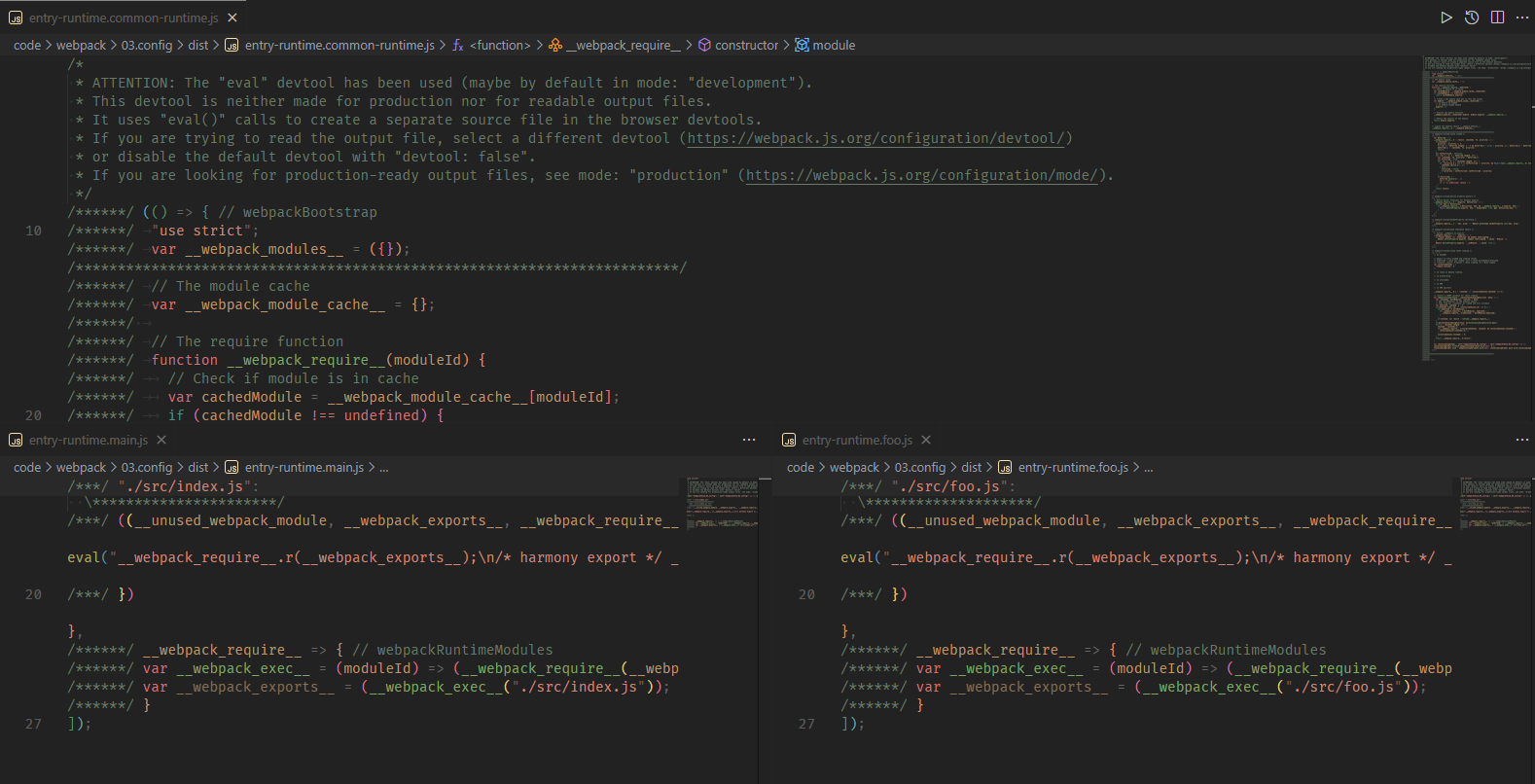Open 'dist' breadcrumb in foo.js editor
Image resolution: width=1535 pixels, height=784 pixels.
point(972,467)
